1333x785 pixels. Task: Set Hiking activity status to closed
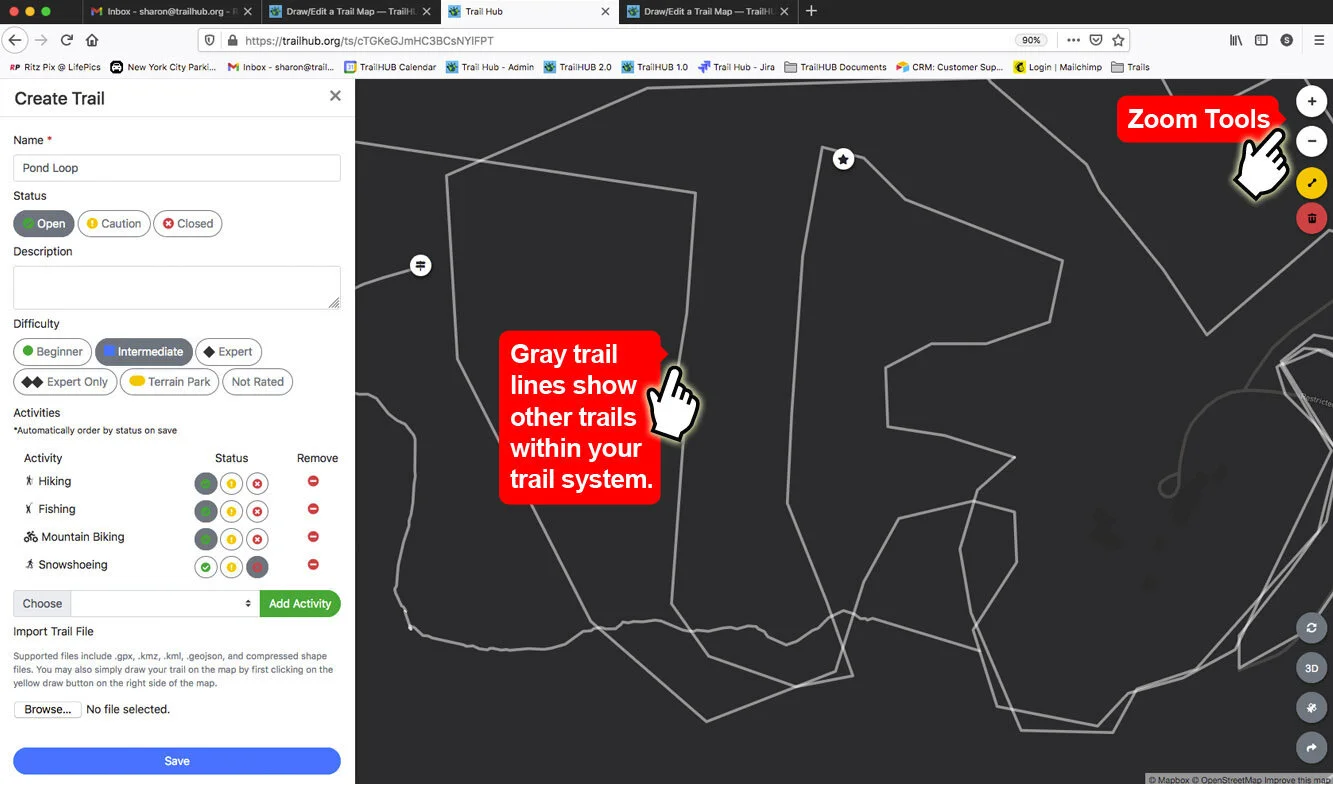click(x=257, y=484)
